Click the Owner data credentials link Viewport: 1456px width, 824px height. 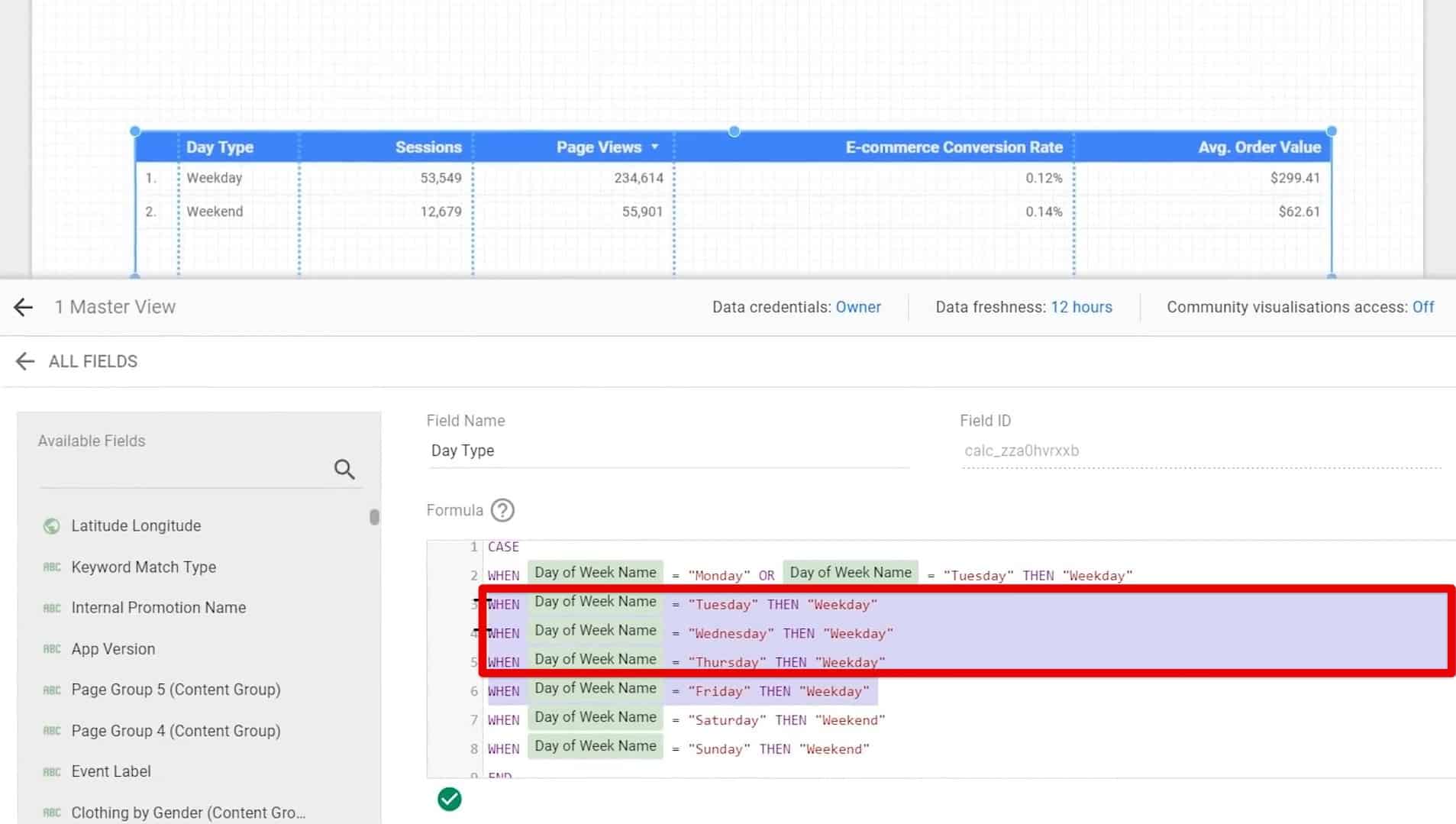(858, 307)
